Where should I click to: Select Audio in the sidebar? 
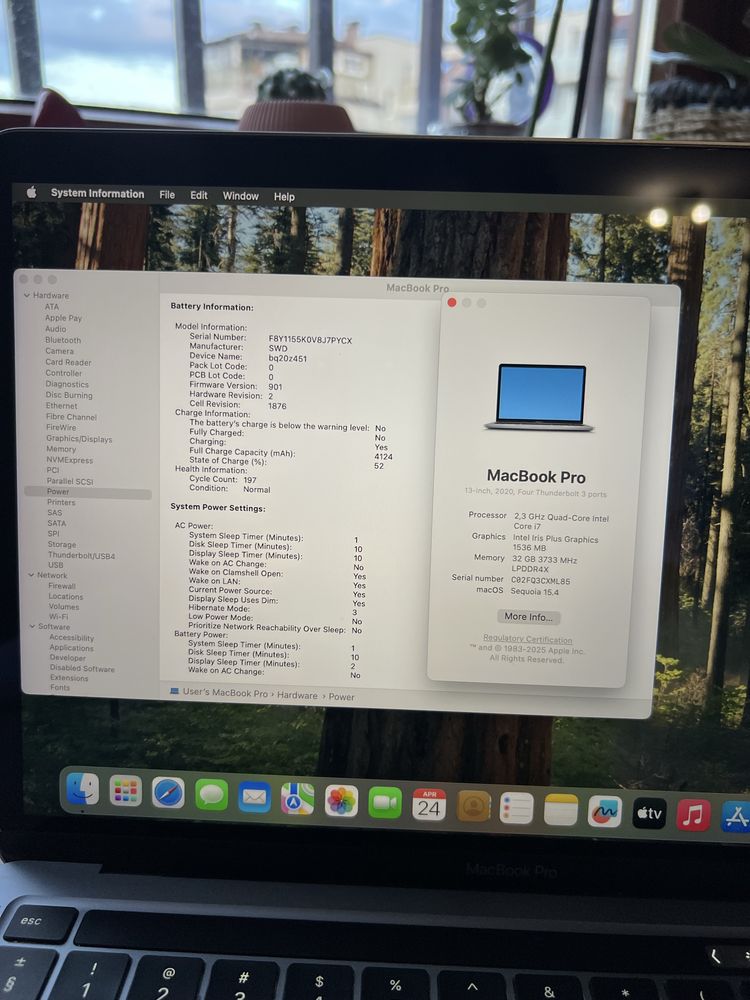[x=55, y=329]
